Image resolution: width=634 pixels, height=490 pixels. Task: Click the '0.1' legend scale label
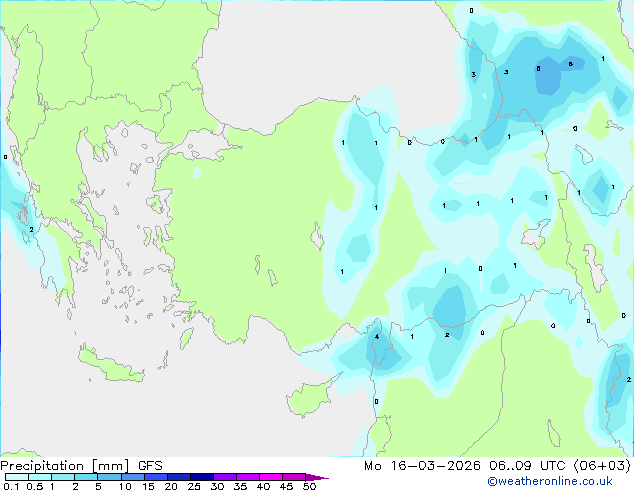[x=11, y=486]
